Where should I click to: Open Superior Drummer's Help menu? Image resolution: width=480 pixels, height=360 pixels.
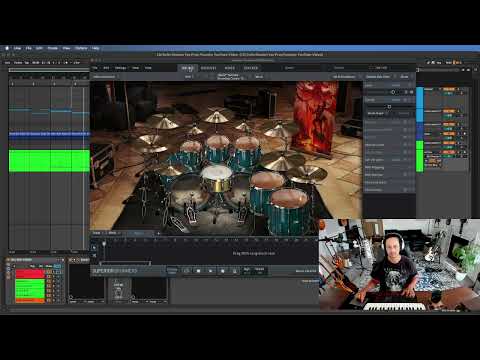(x=148, y=68)
